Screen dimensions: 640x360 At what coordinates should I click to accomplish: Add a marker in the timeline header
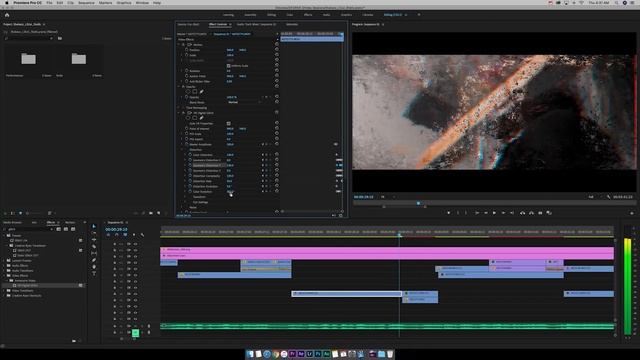pos(134,235)
